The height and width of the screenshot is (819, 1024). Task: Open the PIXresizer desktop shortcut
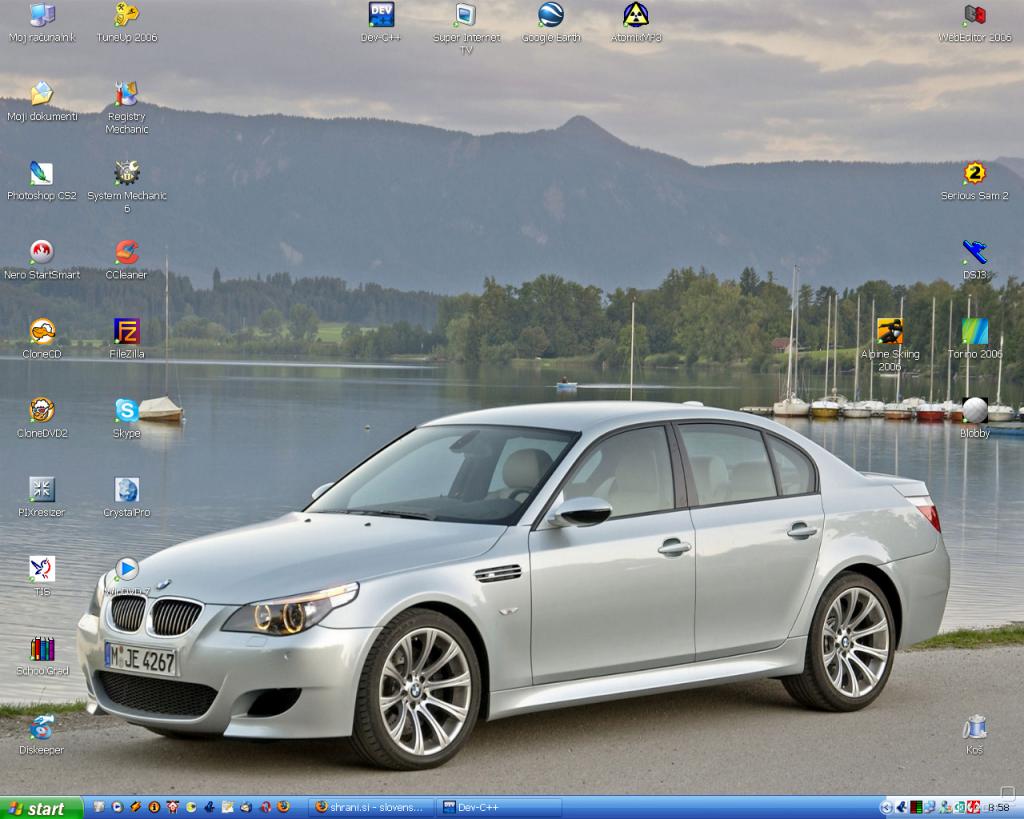[x=42, y=497]
